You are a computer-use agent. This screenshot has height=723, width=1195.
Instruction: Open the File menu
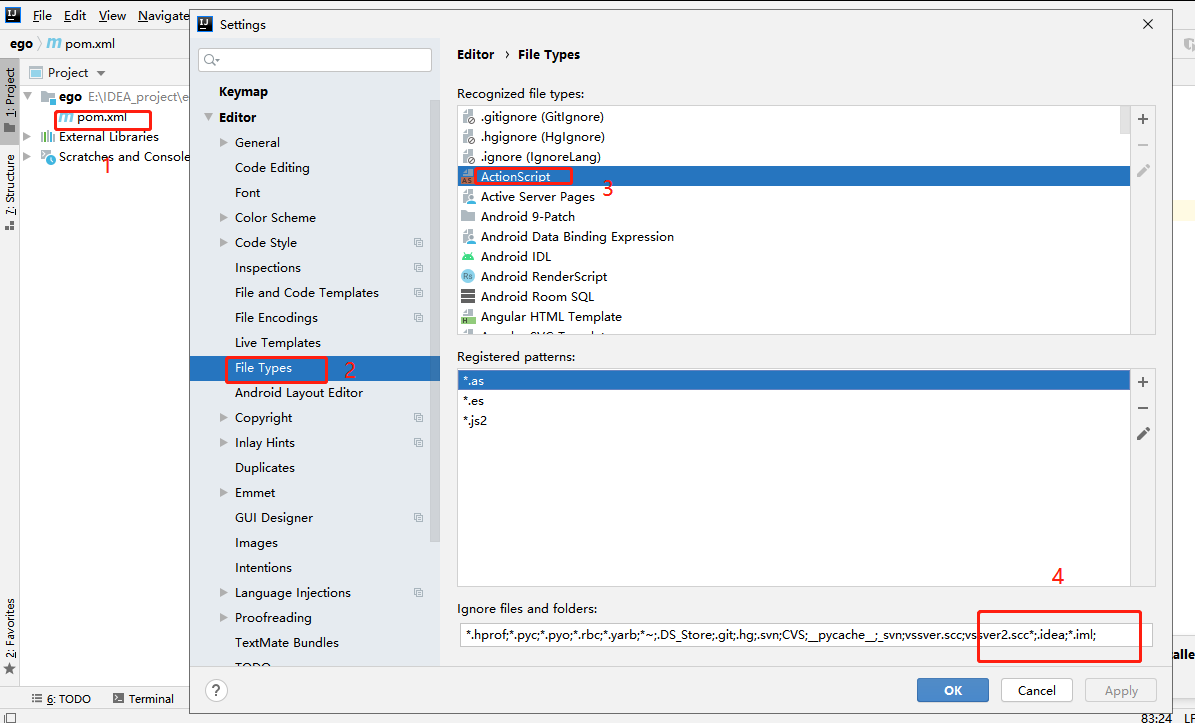42,15
